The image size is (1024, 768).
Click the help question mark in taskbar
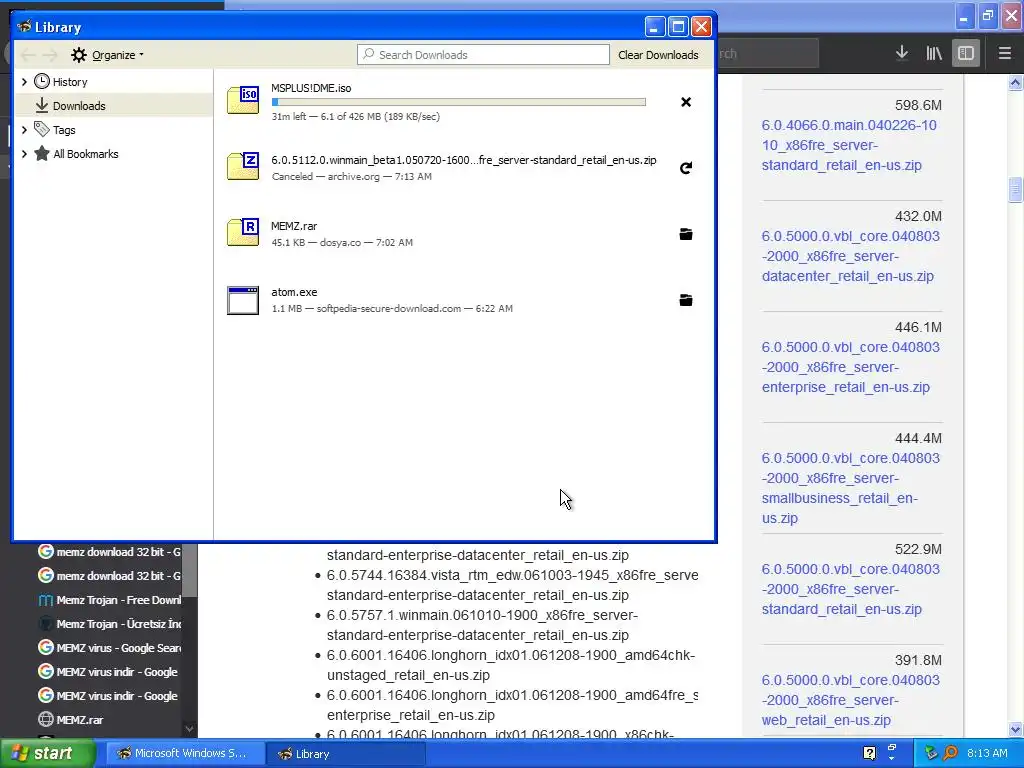pos(869,753)
